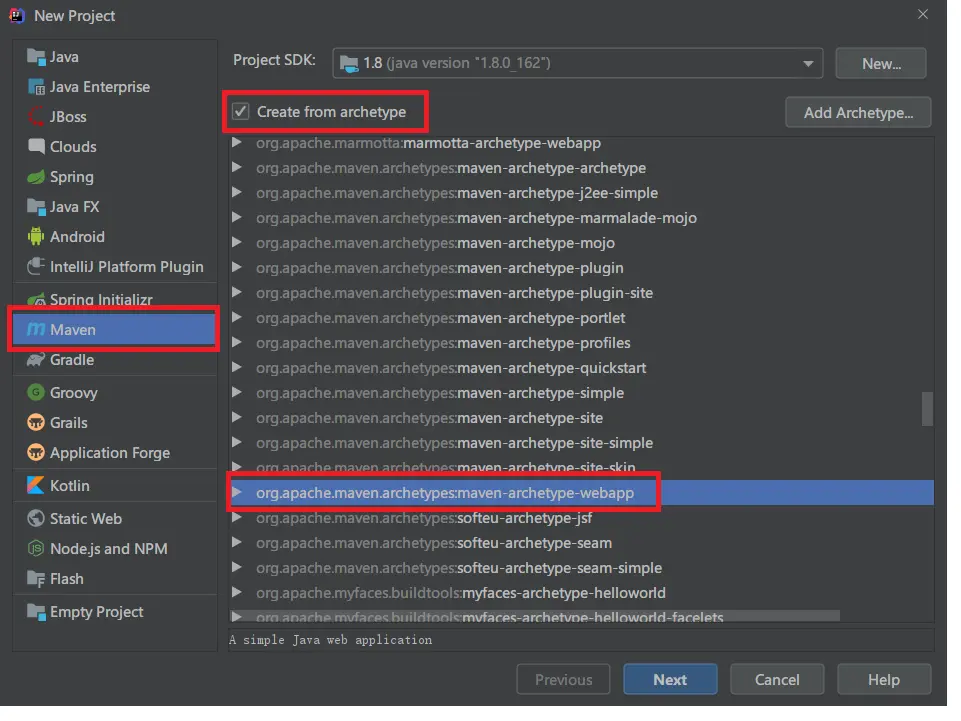Click the Previous button
The image size is (961, 721).
[x=564, y=681]
